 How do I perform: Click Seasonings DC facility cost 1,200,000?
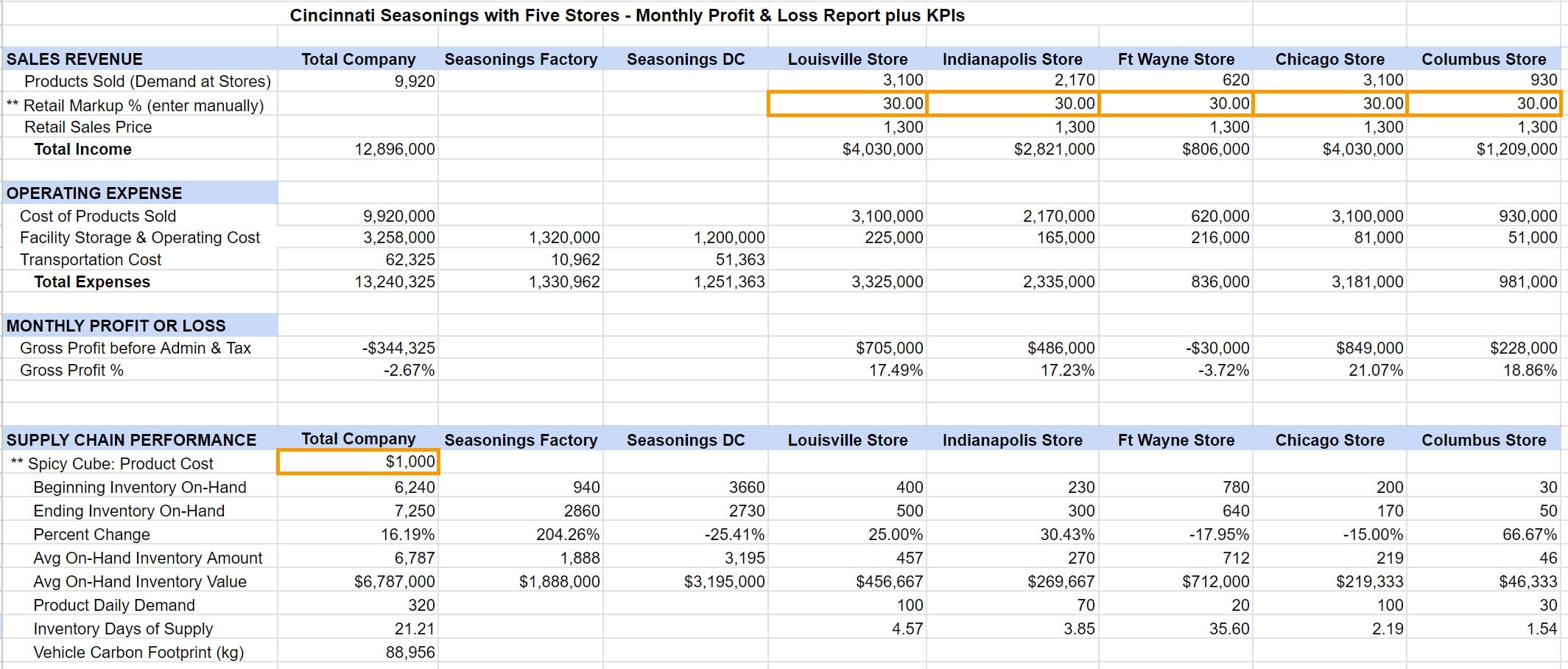point(729,237)
